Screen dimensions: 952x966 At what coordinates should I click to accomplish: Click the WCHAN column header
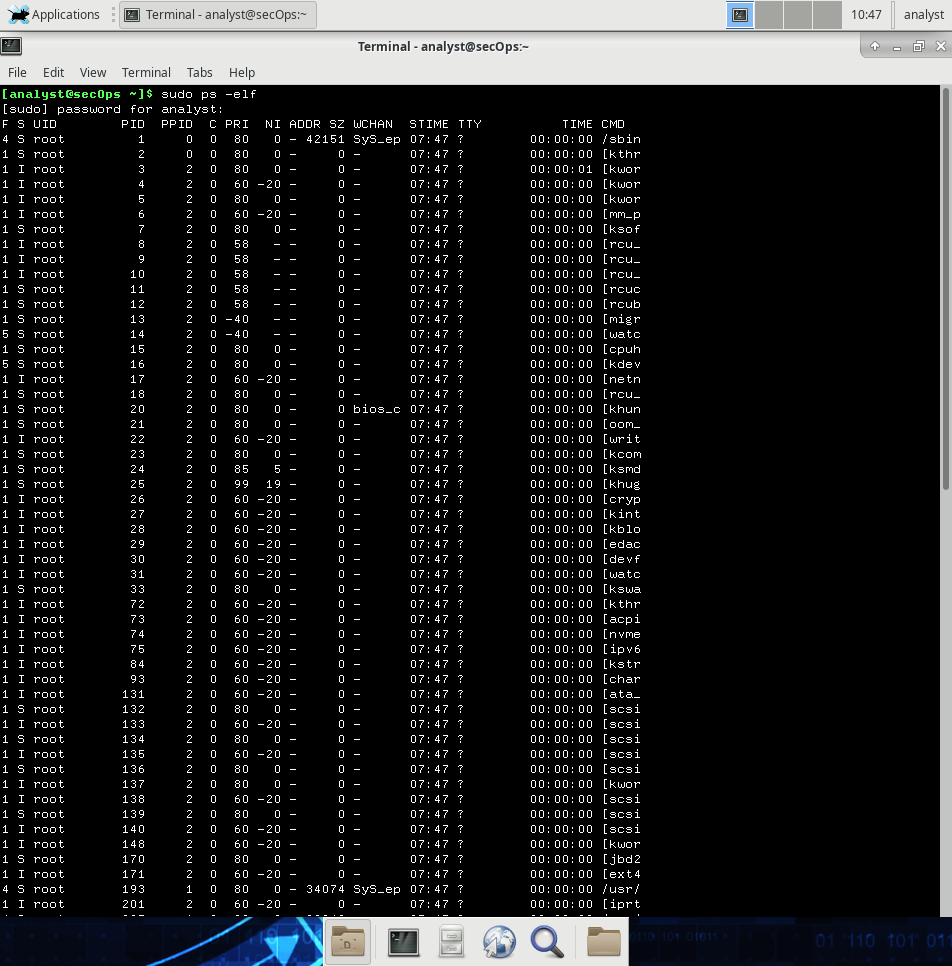[x=373, y=124]
